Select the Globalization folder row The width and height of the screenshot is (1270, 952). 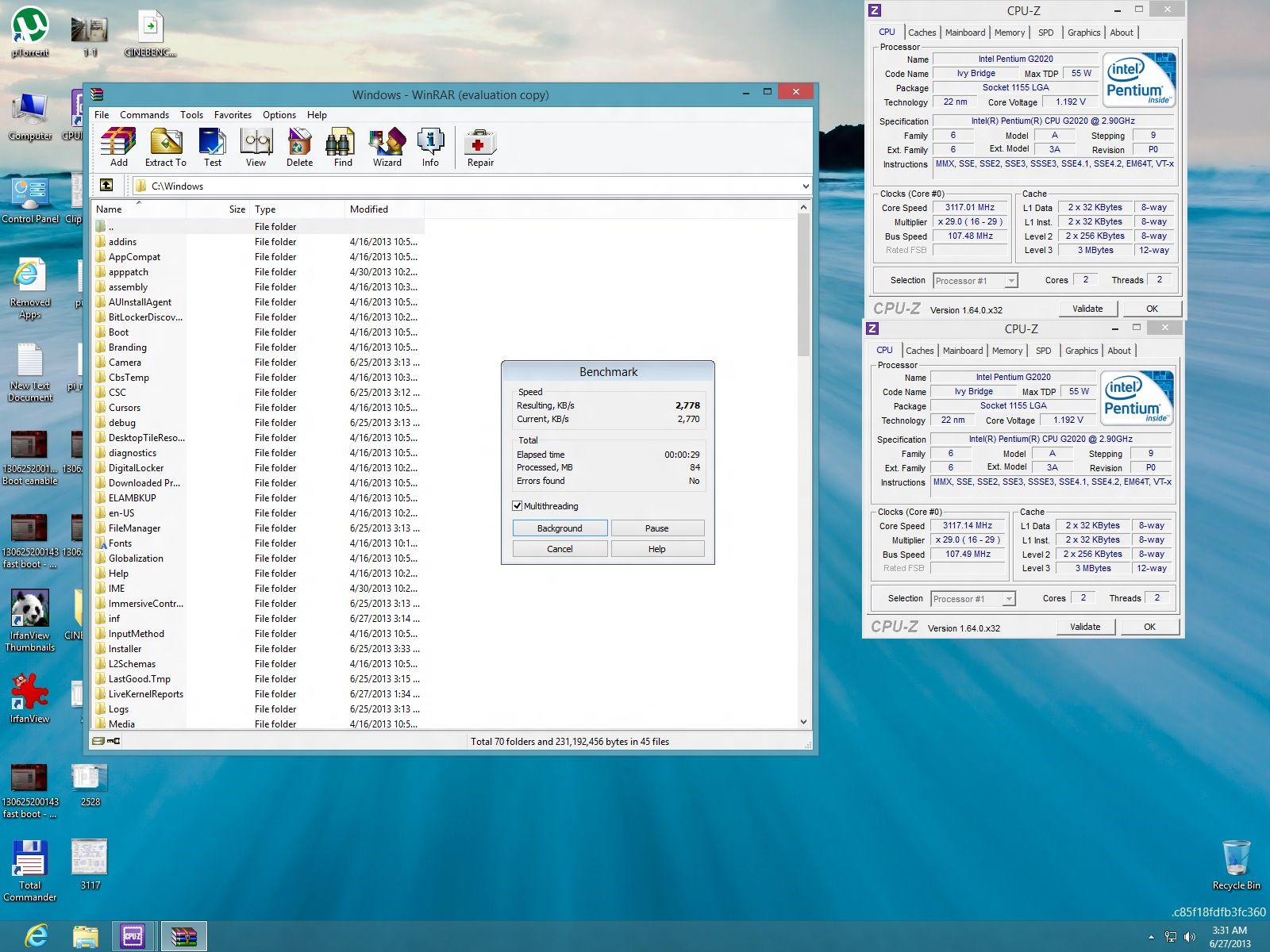pyautogui.click(x=258, y=558)
